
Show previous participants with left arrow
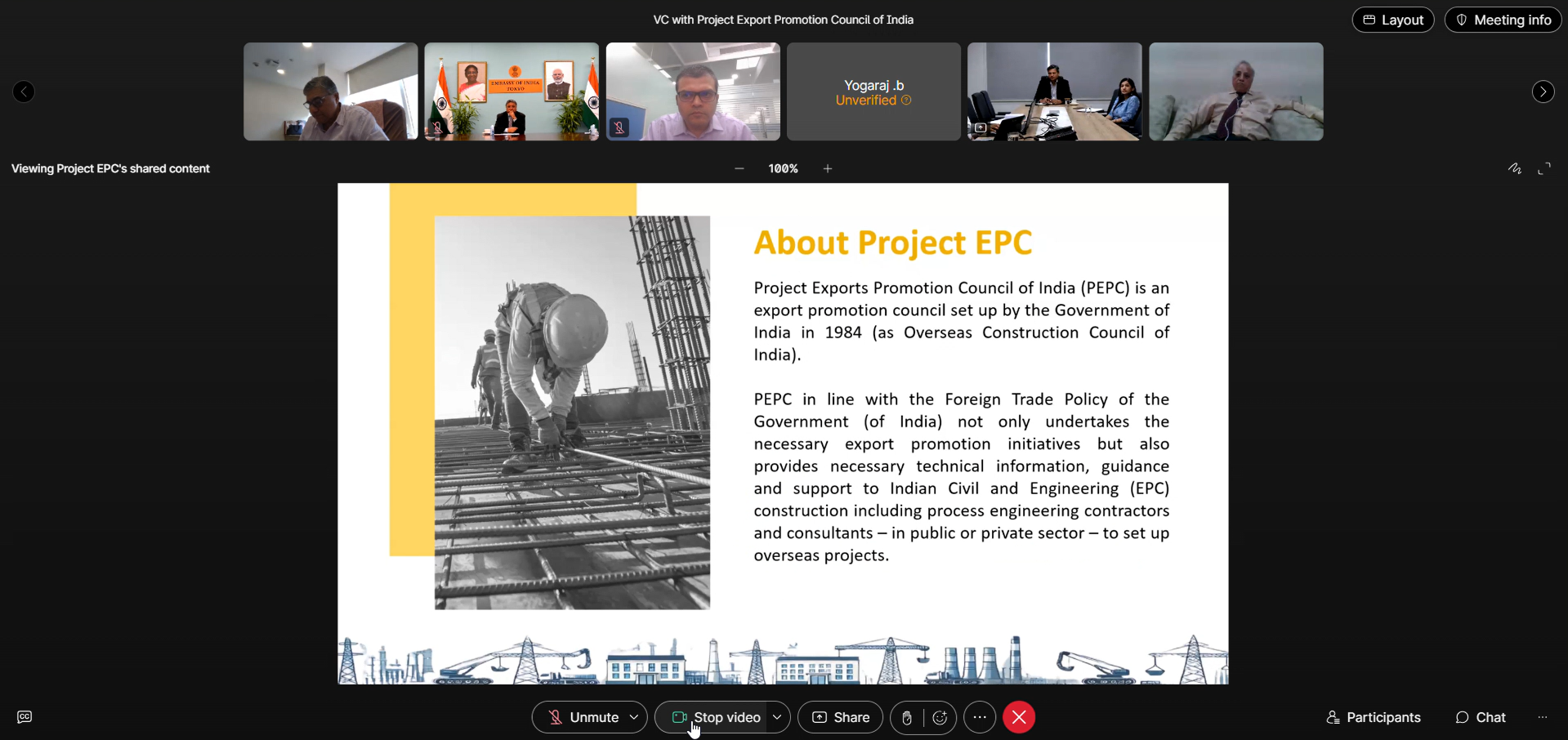(x=24, y=91)
